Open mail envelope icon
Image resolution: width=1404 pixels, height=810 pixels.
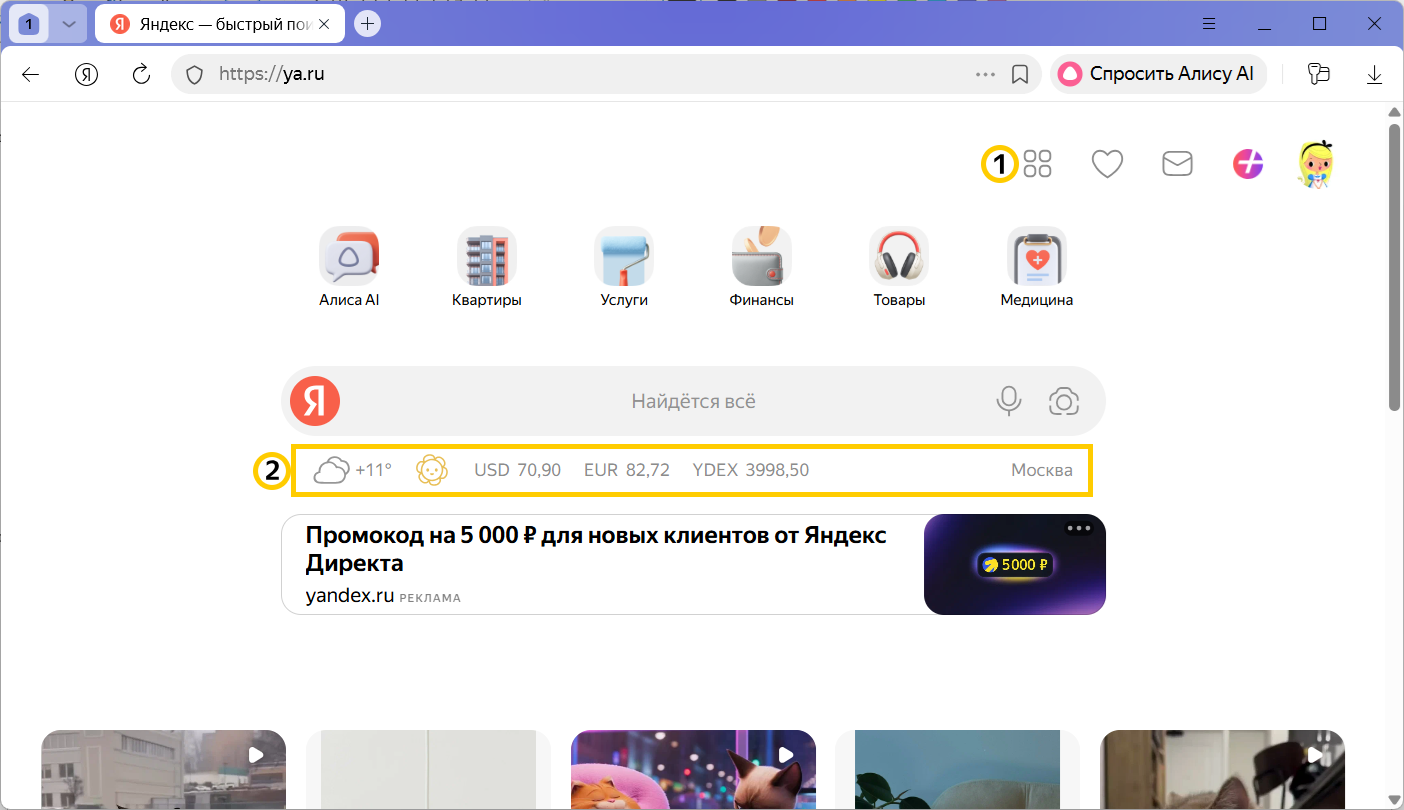tap(1177, 163)
